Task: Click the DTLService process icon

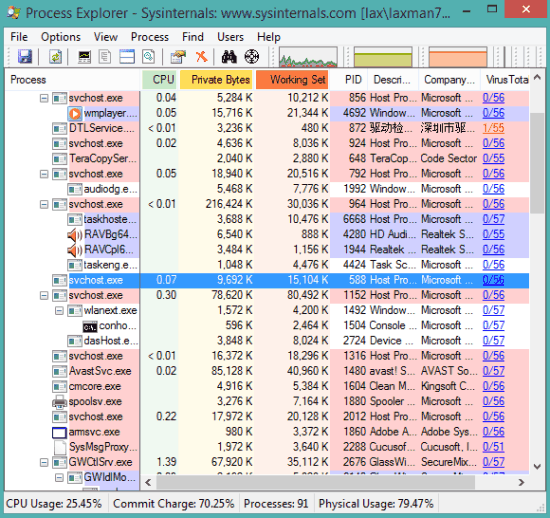Action: tap(59, 129)
